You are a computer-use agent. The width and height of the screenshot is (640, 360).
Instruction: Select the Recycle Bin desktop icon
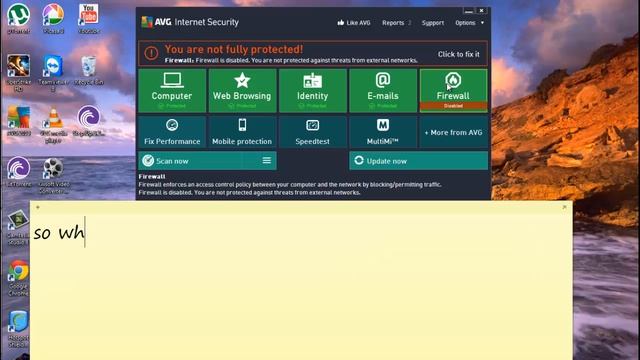pos(89,70)
